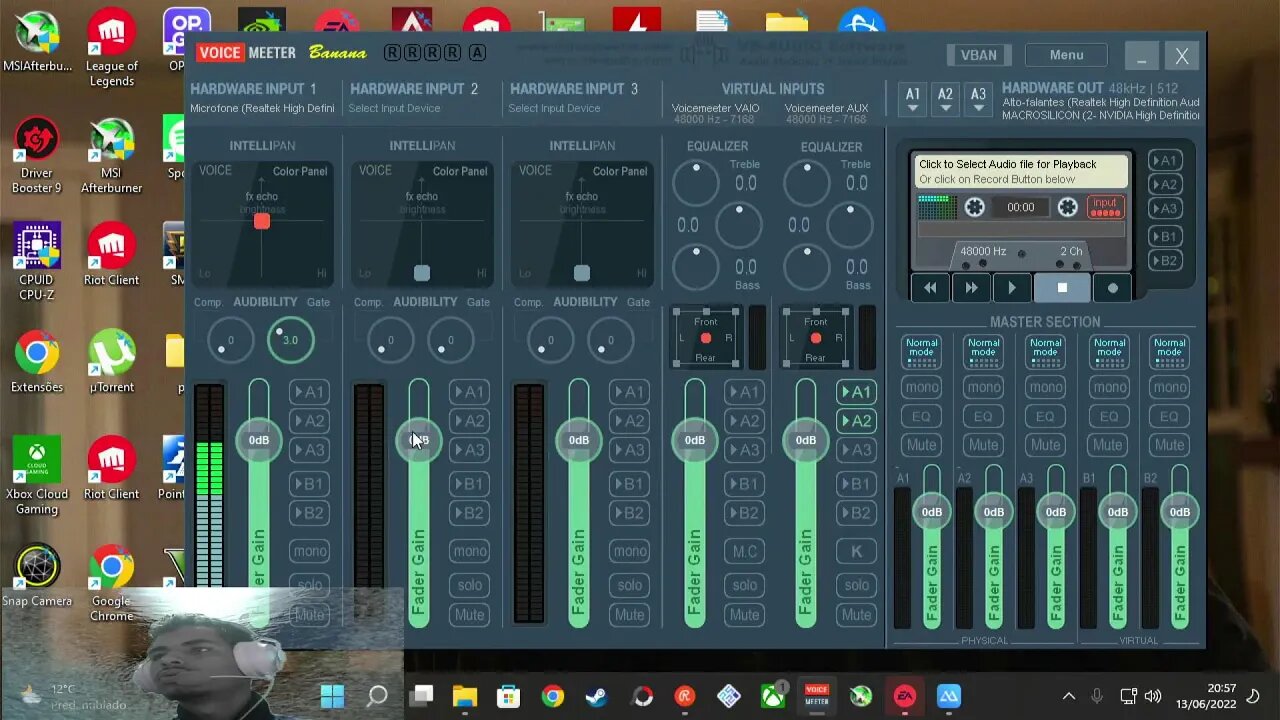
Task: Open File Explorer from the taskbar
Action: click(465, 696)
